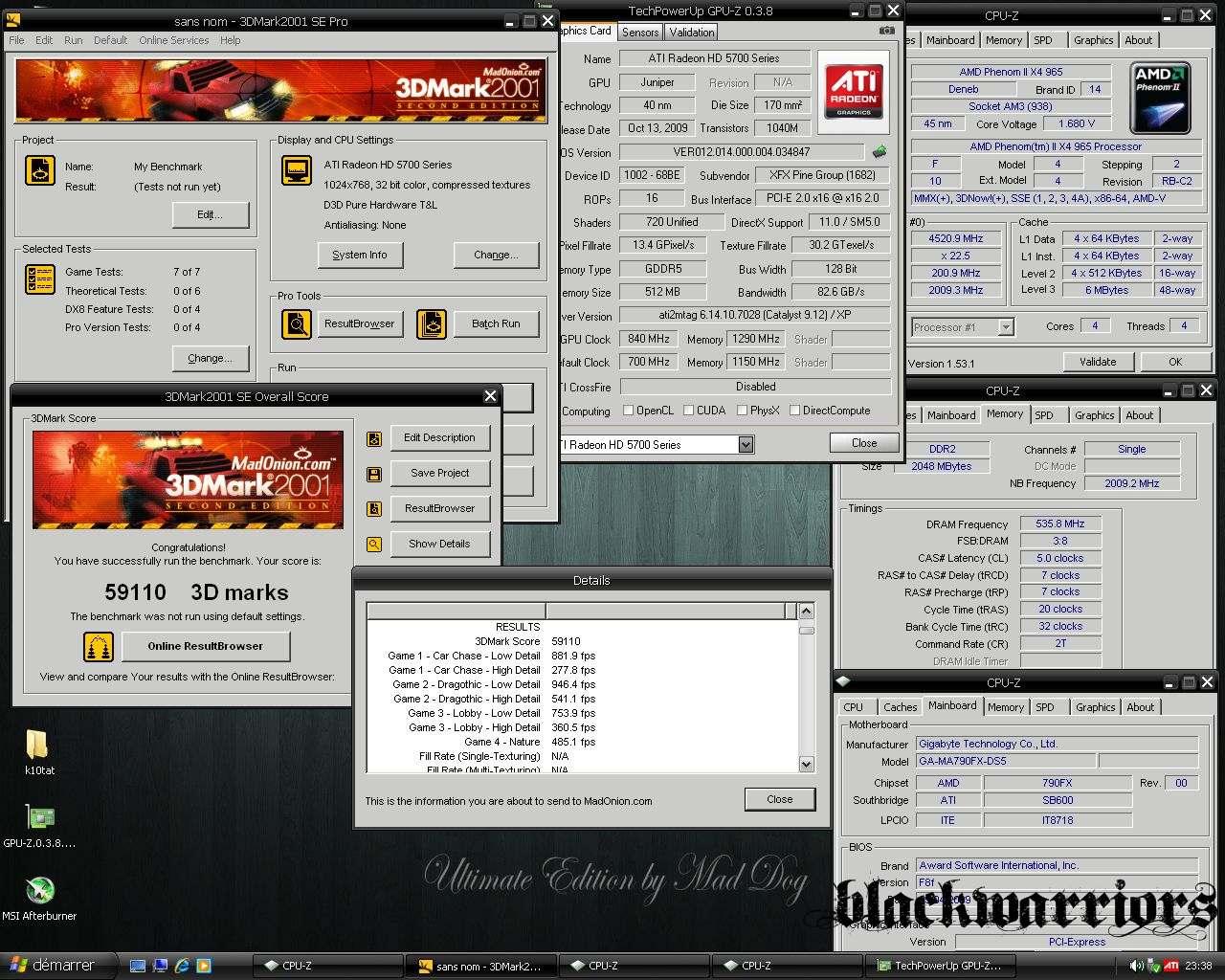Enable the DirectCompute checkbox in GPU-Z
This screenshot has width=1225, height=980.
[x=795, y=411]
